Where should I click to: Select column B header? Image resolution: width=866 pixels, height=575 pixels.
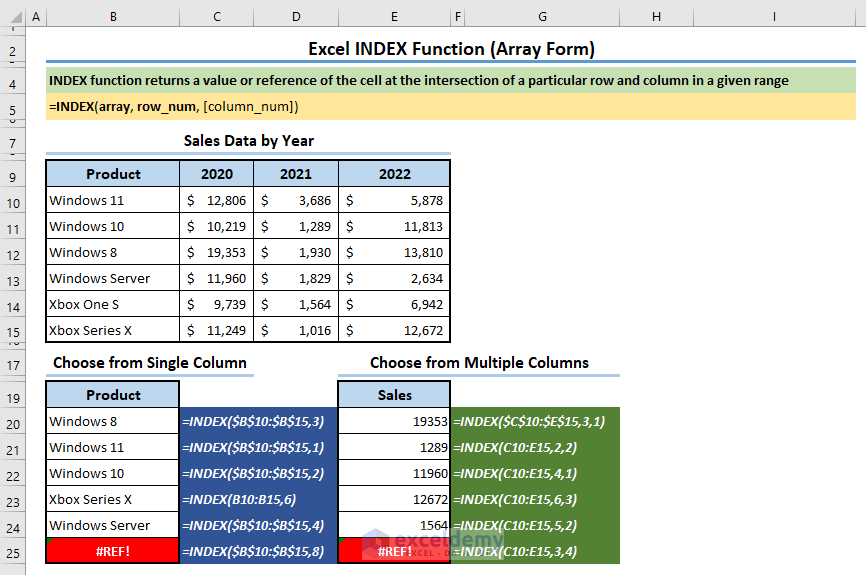click(x=113, y=17)
